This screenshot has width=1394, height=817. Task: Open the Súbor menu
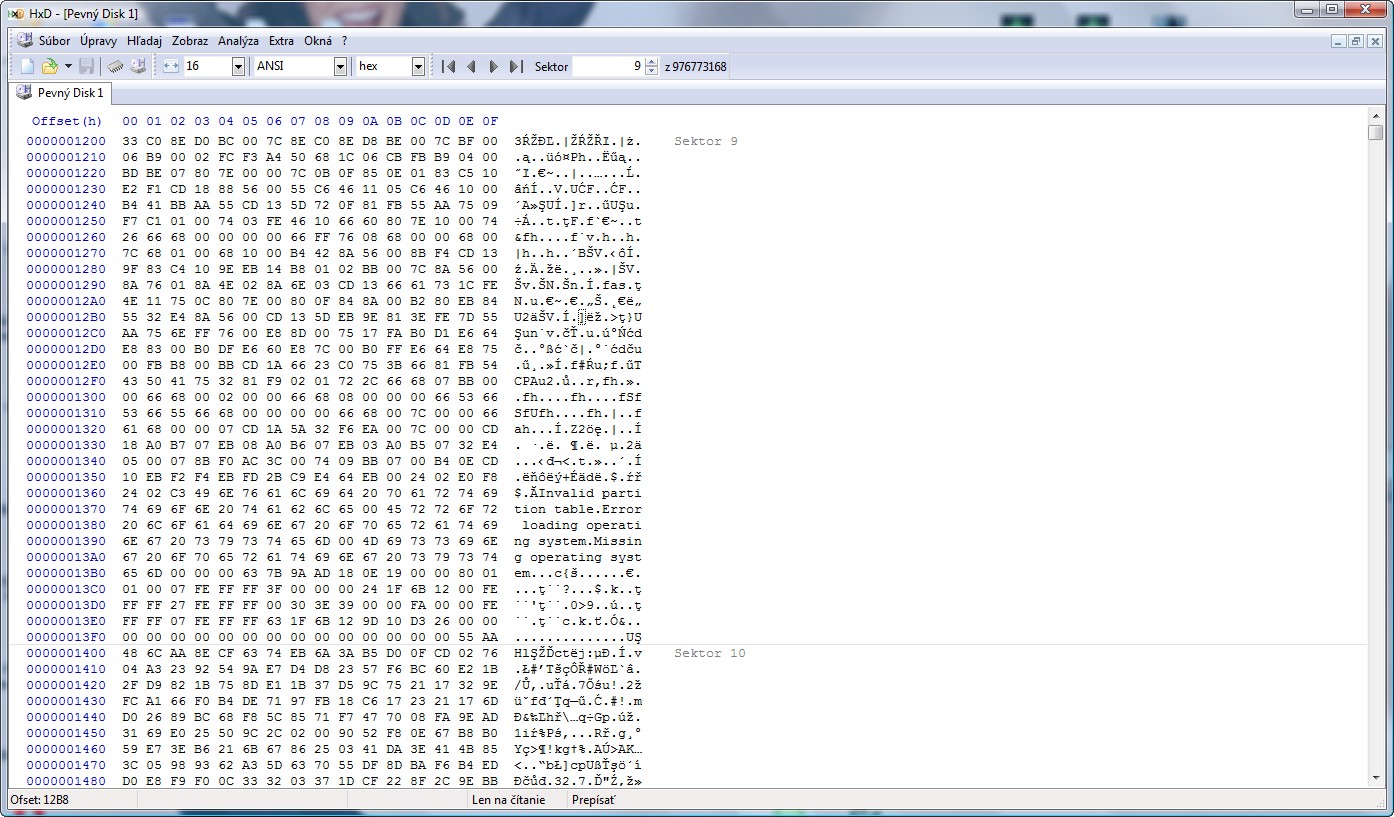[54, 41]
